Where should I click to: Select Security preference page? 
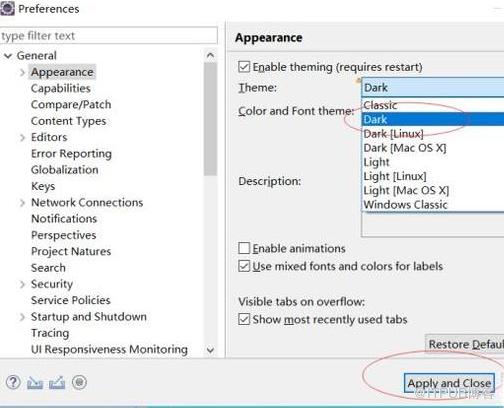coord(52,284)
